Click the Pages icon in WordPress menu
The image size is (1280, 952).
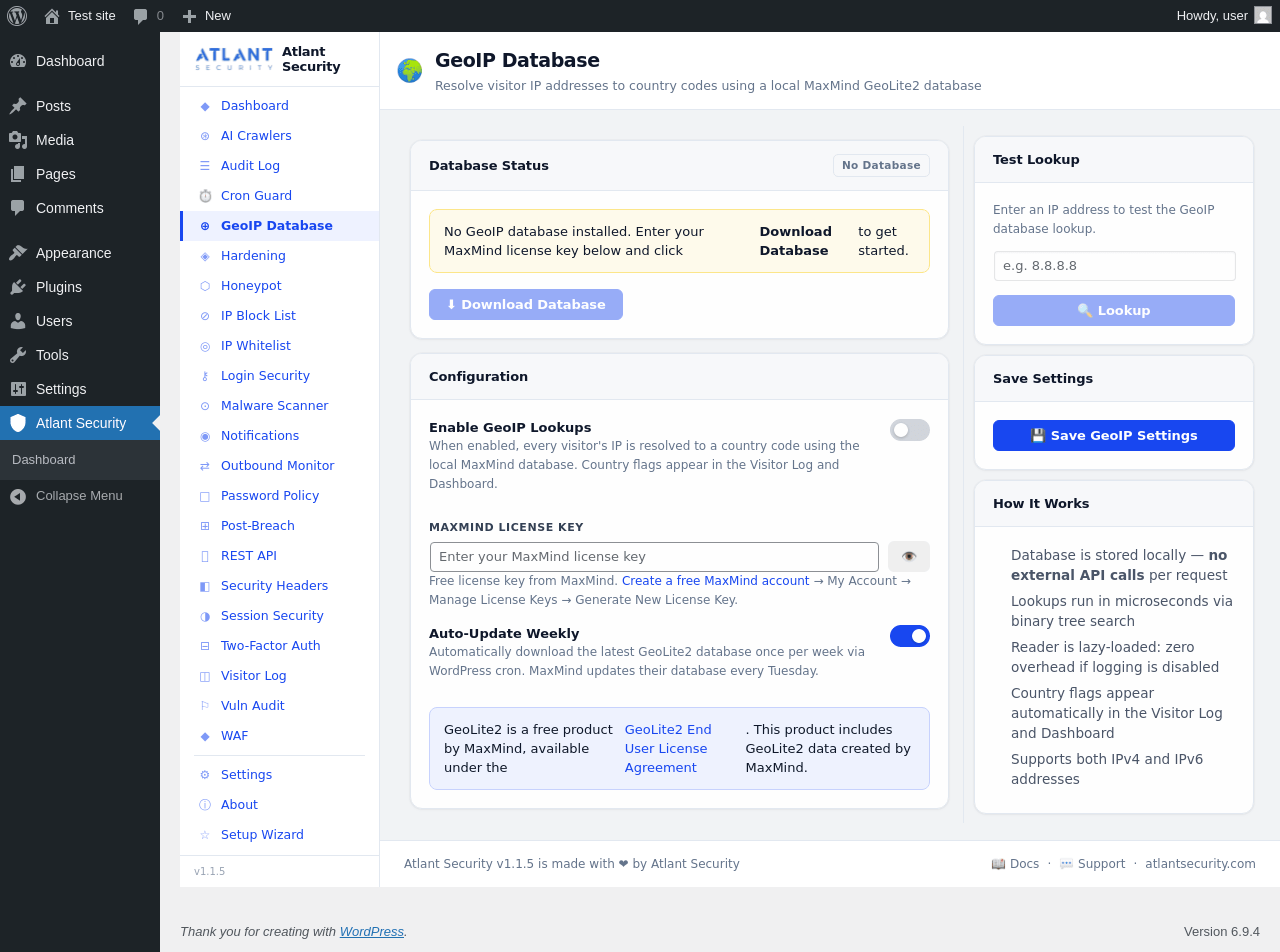click(x=18, y=174)
